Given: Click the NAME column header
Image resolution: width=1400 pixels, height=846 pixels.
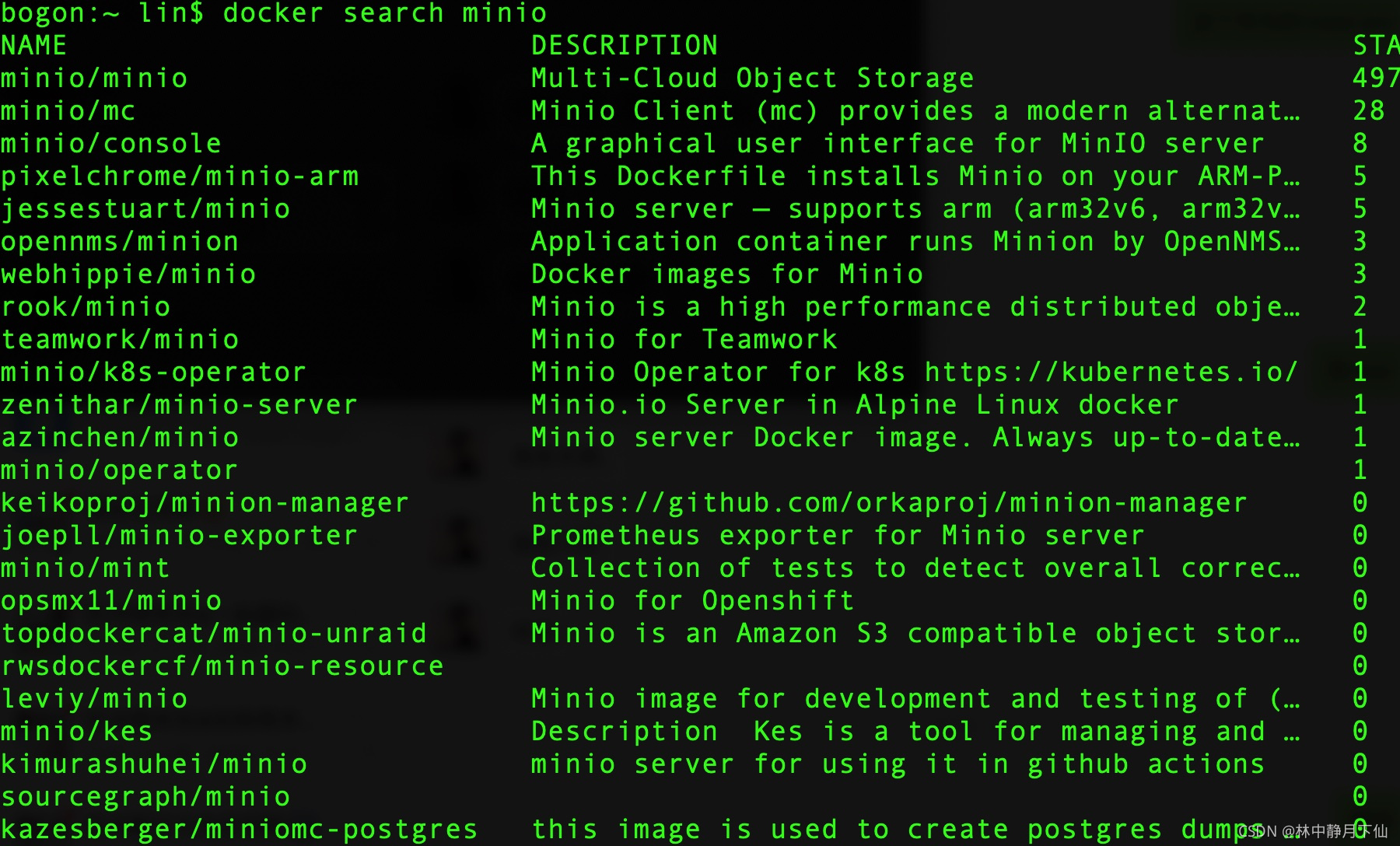Looking at the screenshot, I should point(33,46).
